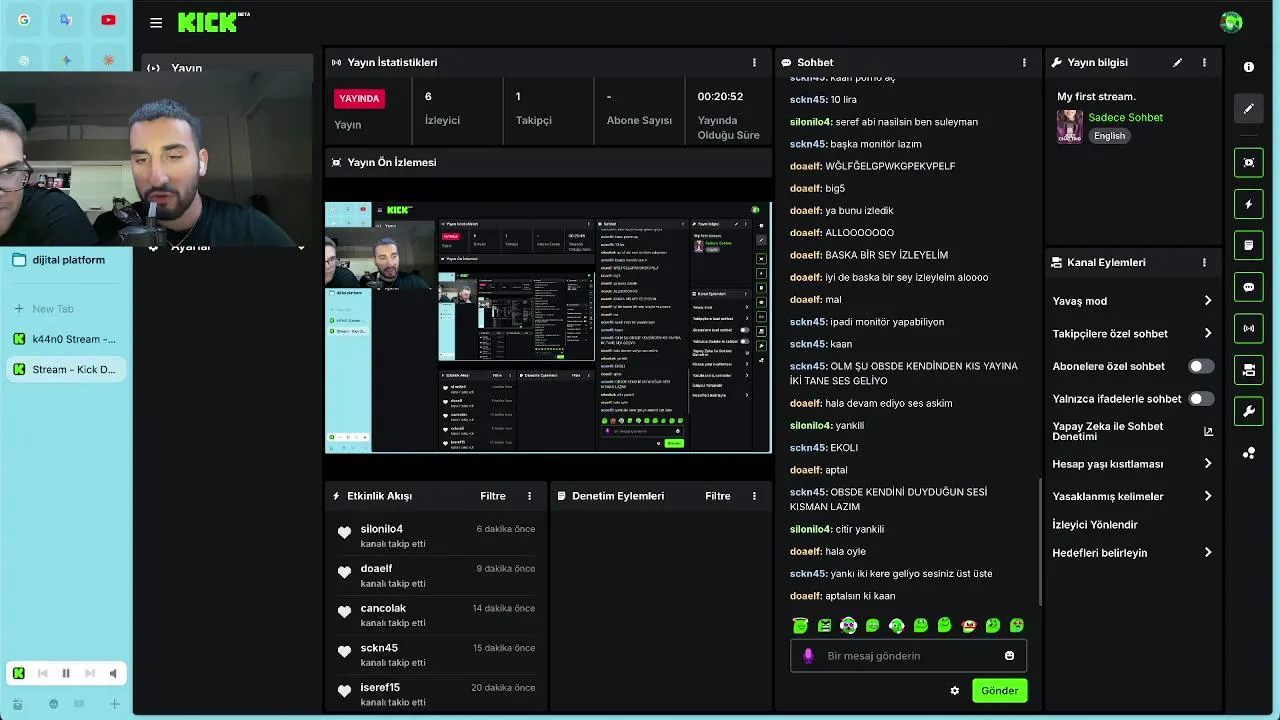The width and height of the screenshot is (1280, 720).
Task: Pause media in browser mini player
Action: tap(66, 674)
